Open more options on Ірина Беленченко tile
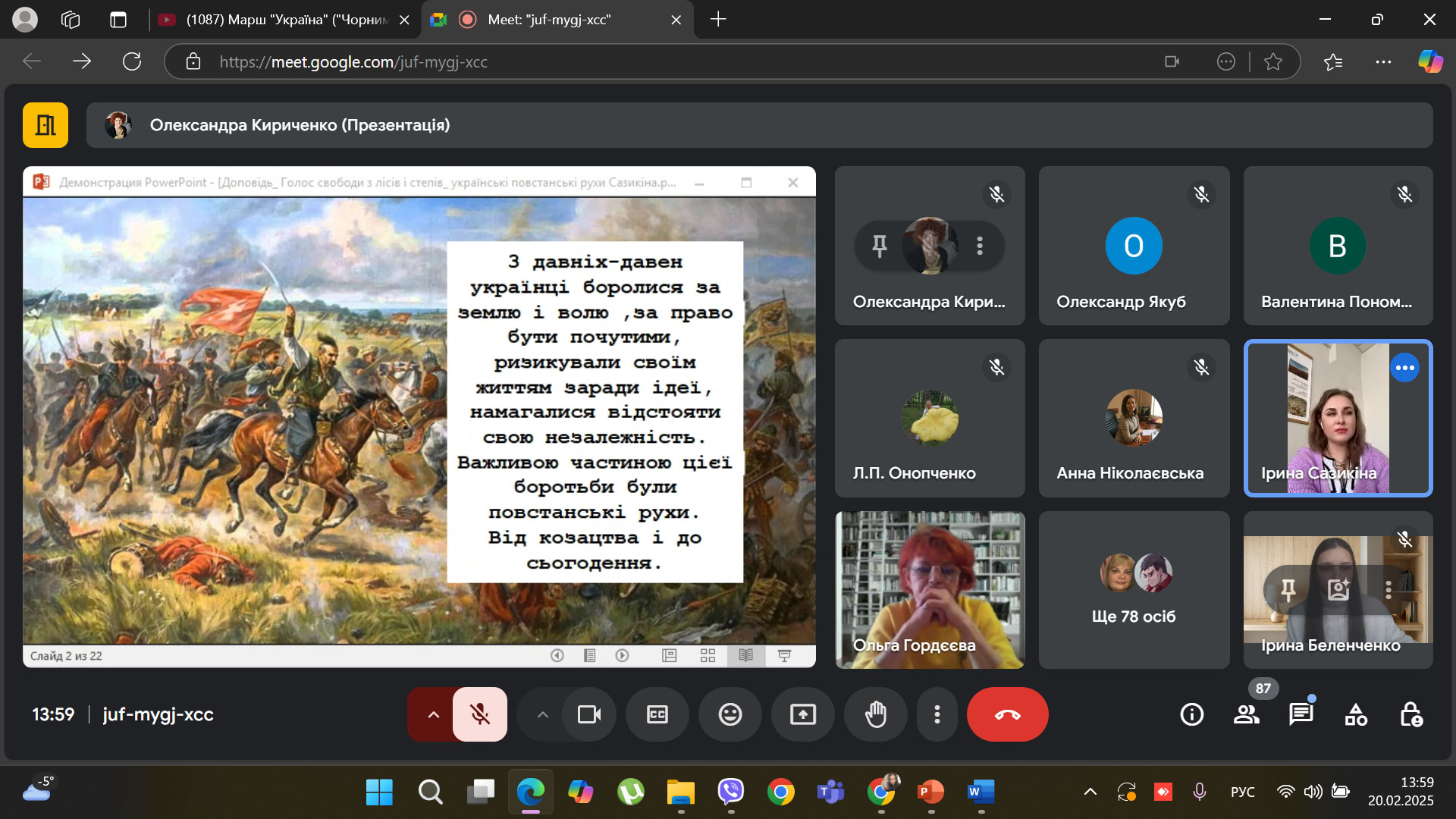The width and height of the screenshot is (1456, 819). 1389,589
